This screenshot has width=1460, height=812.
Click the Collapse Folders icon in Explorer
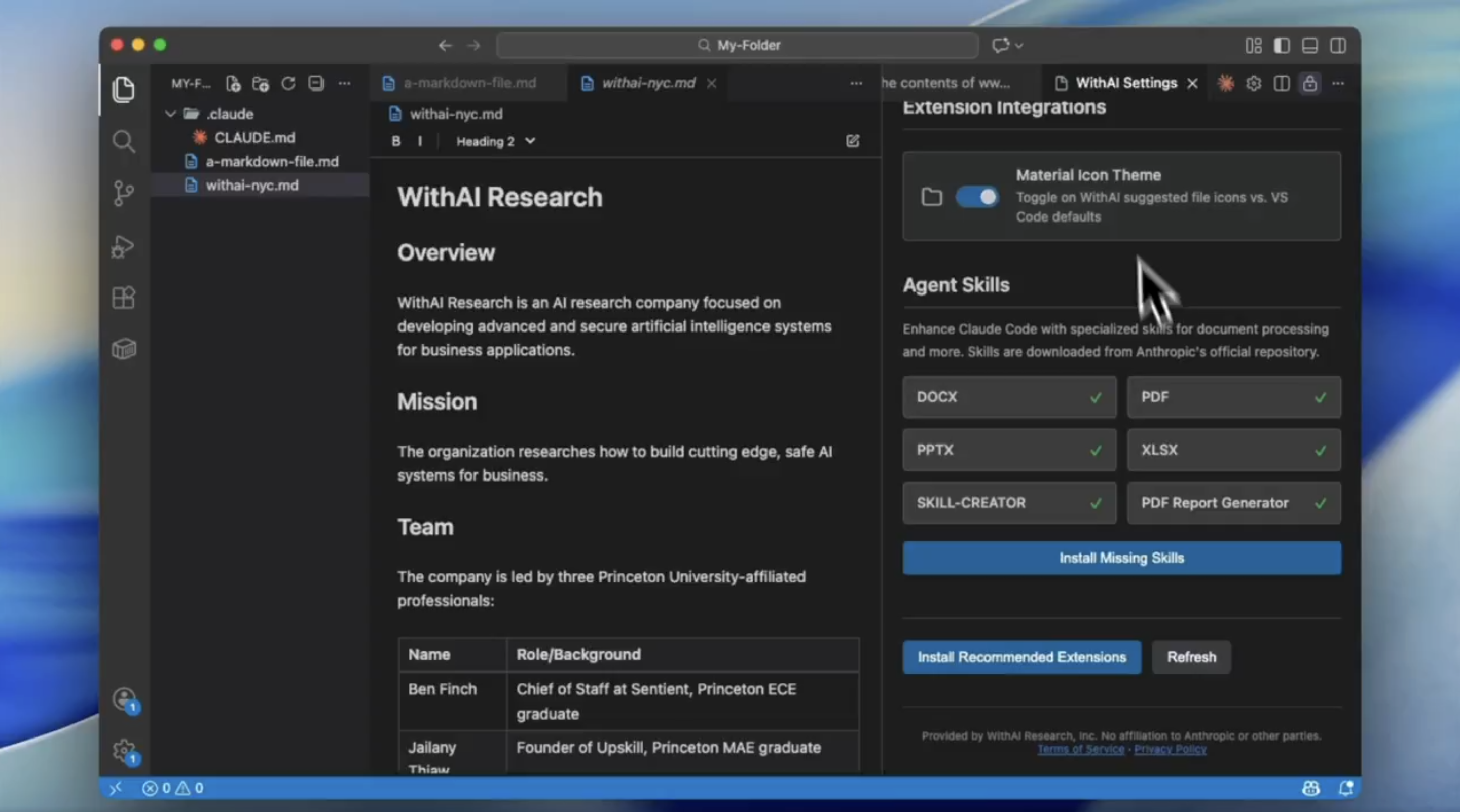[316, 83]
